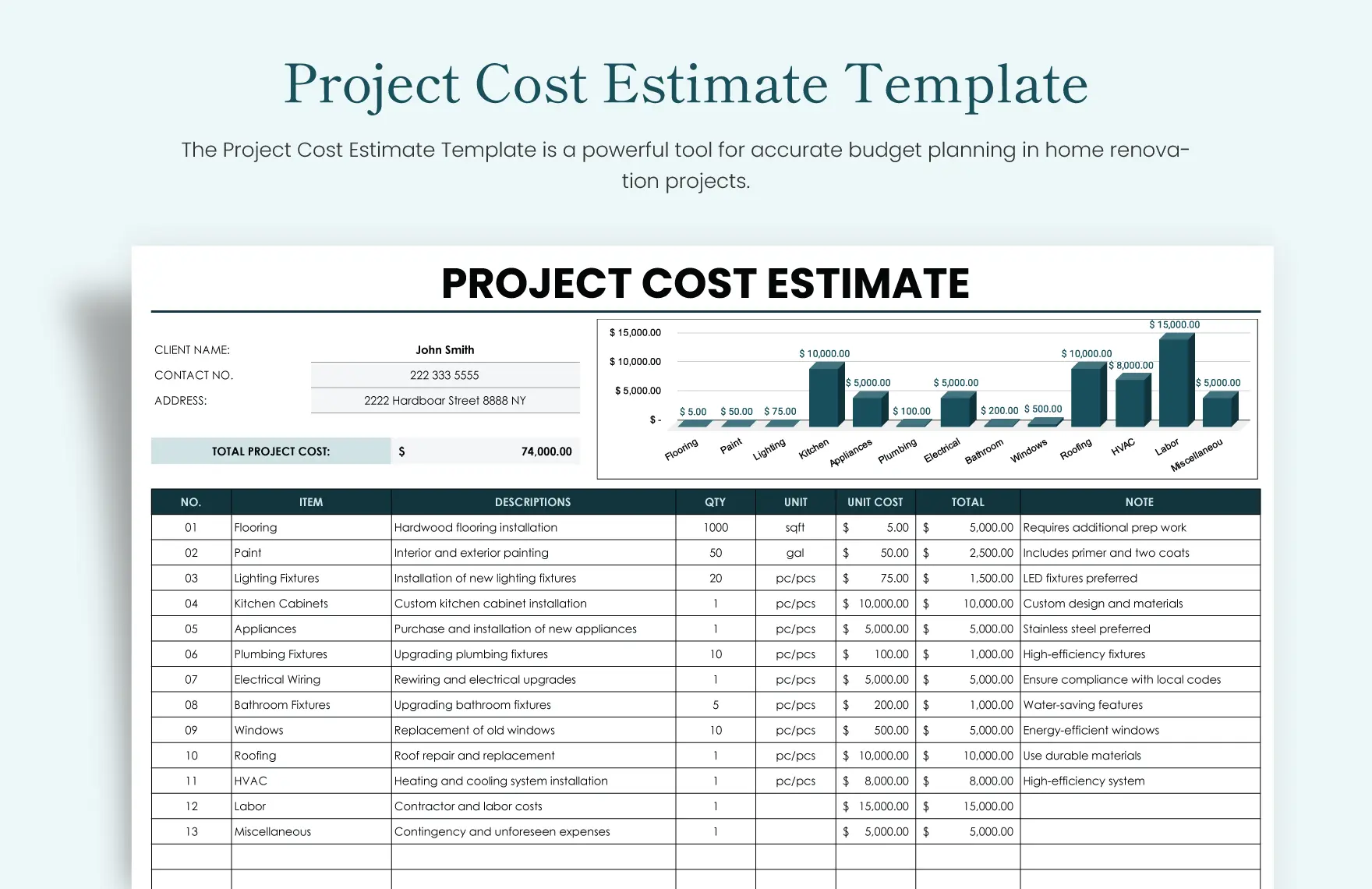Click the PROJECT COST ESTIMATE title
The width and height of the screenshot is (1372, 889).
[x=705, y=283]
